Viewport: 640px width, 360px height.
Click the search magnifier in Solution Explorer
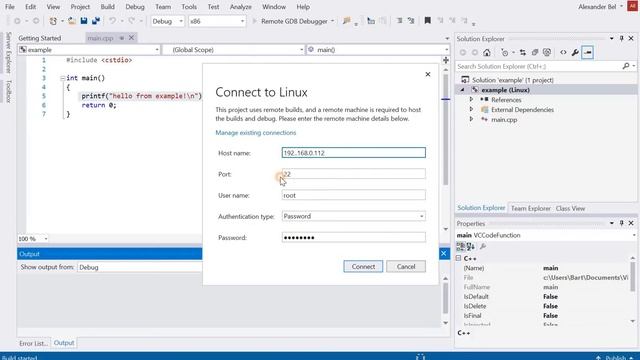[626, 66]
